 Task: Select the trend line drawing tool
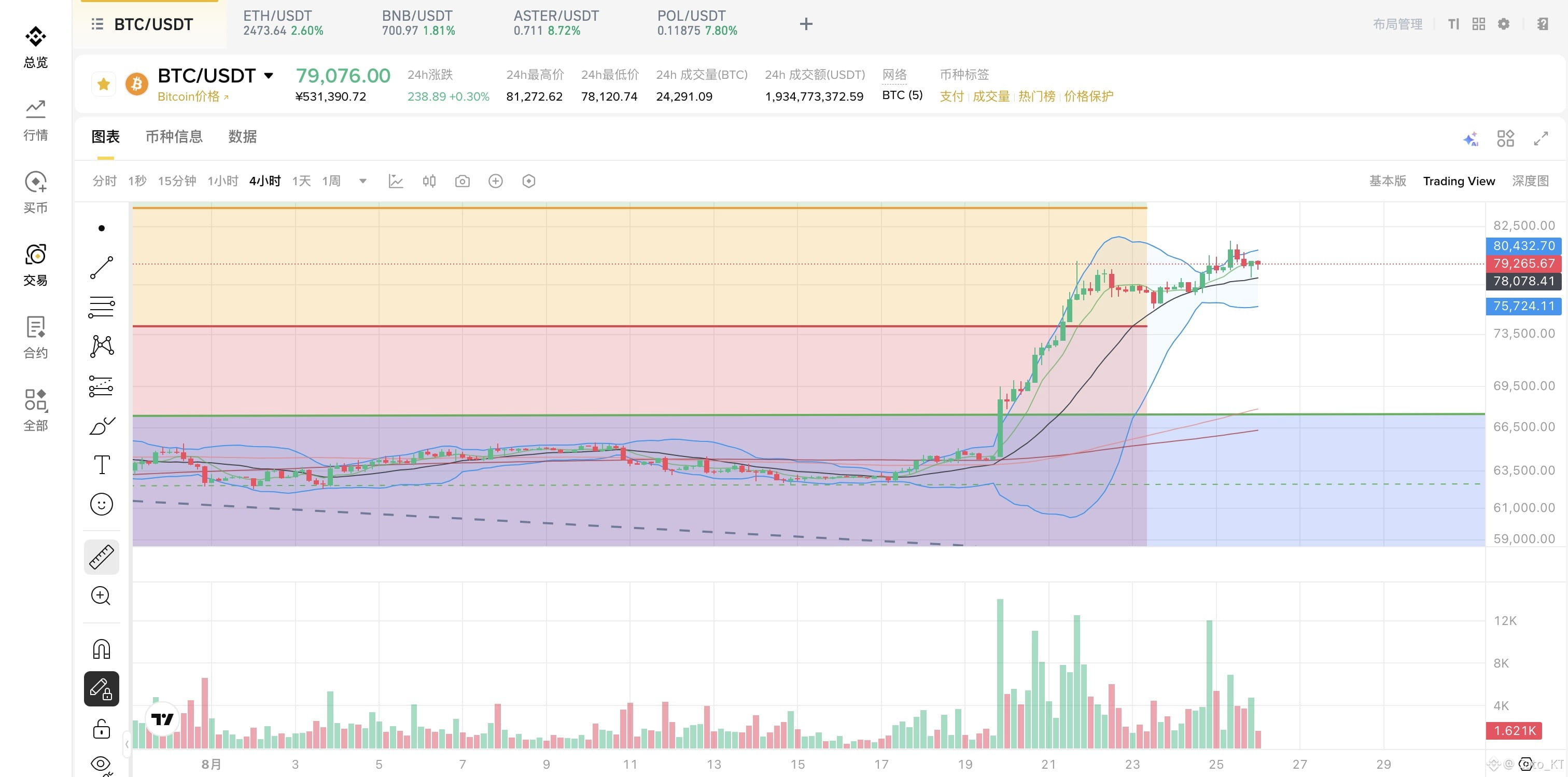click(x=101, y=267)
